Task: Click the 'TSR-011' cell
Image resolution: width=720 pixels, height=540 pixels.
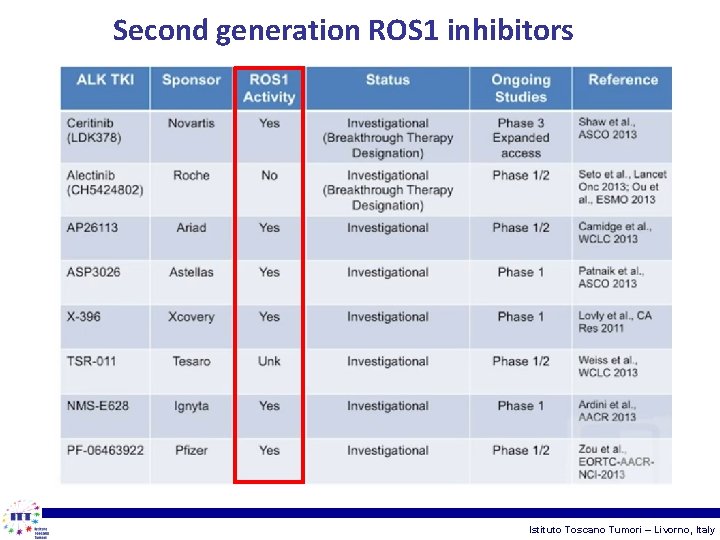Action: [x=105, y=371]
